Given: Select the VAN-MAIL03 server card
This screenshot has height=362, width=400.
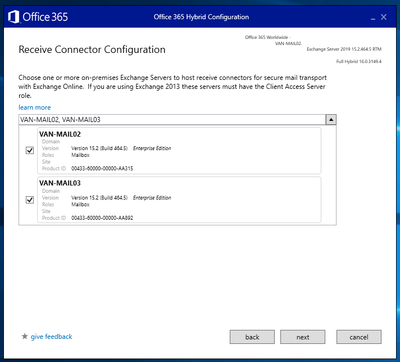Looking at the screenshot, I should point(179,200).
